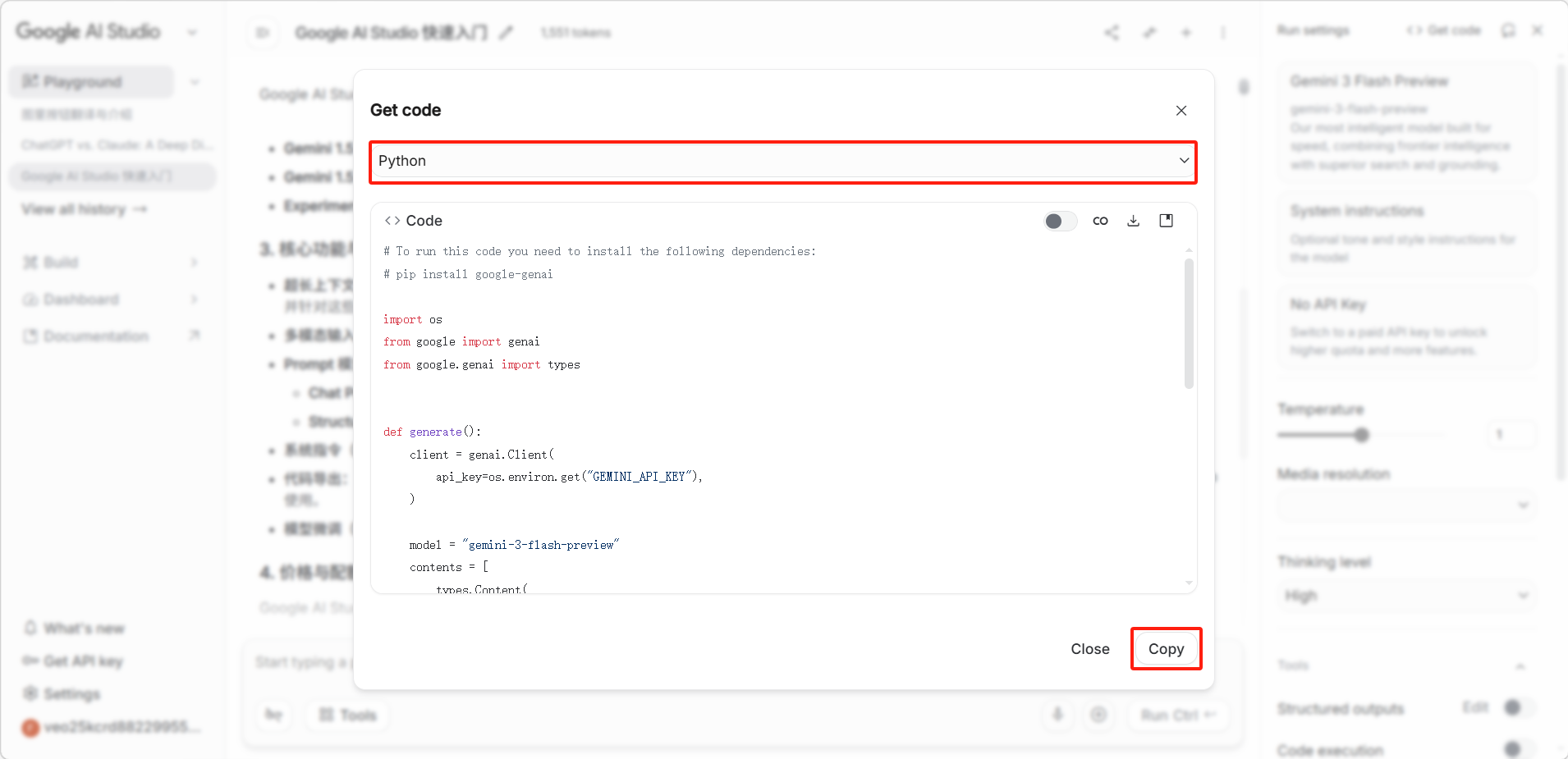
Task: Click the Copy button
Action: tap(1166, 649)
